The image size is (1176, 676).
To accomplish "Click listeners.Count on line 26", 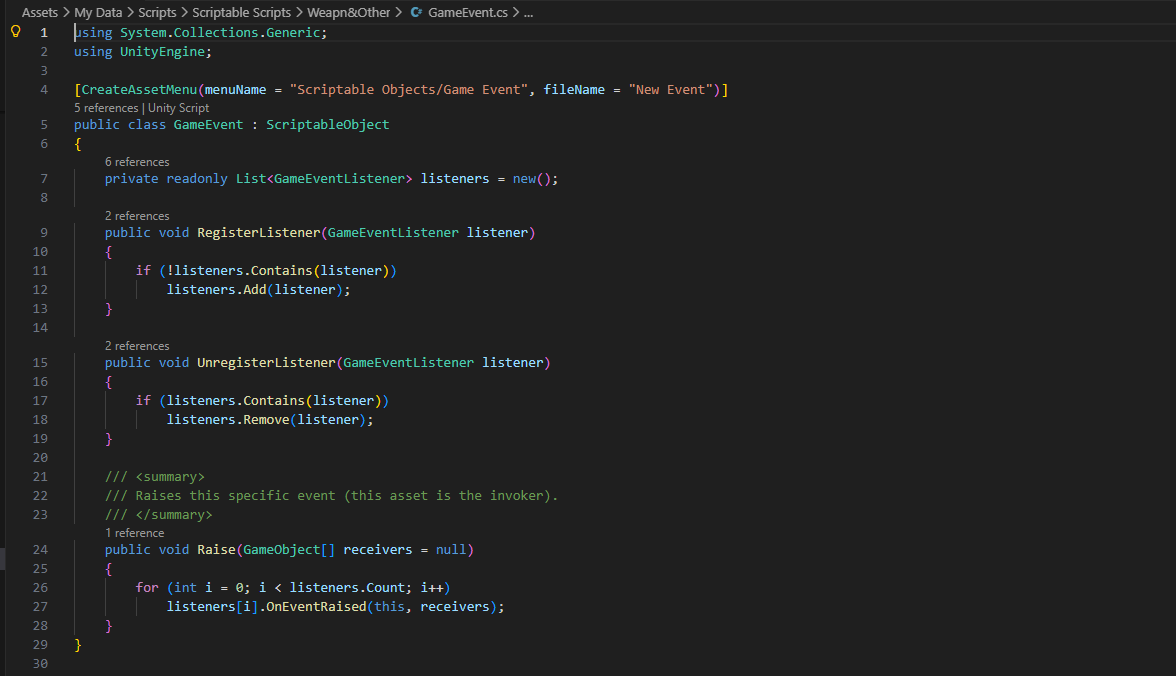I will (348, 587).
